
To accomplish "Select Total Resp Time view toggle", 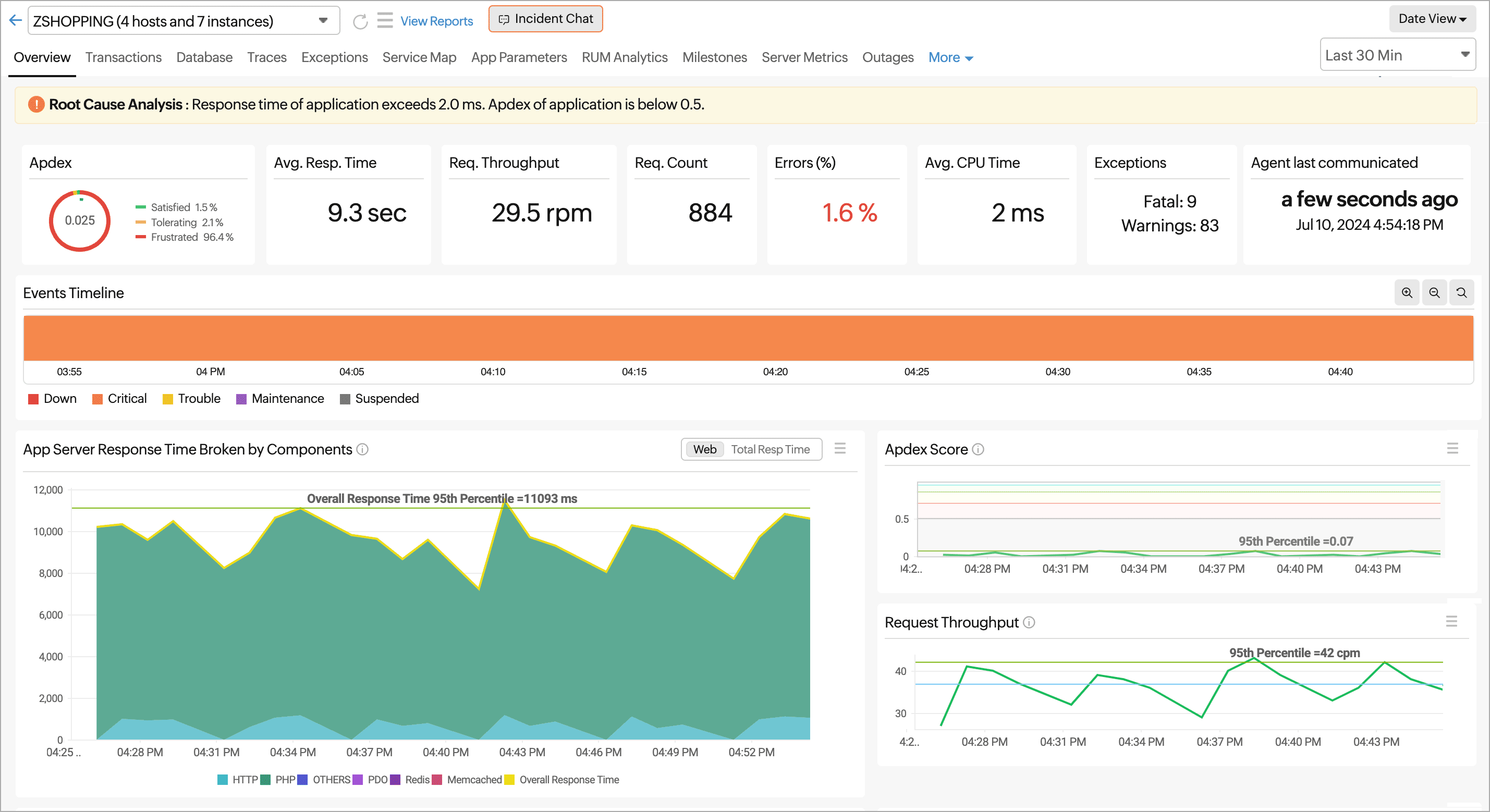I will 771,449.
